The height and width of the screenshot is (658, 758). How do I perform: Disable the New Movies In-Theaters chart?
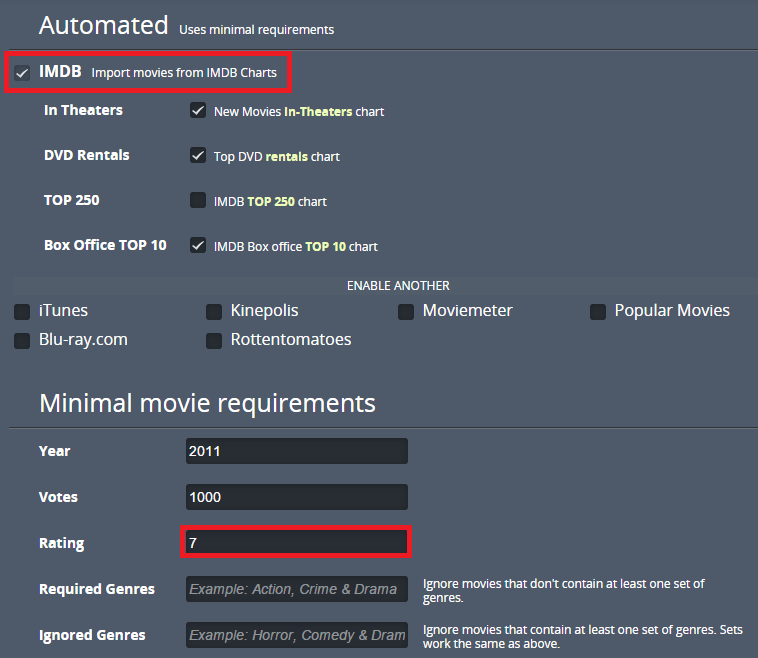tap(198, 111)
